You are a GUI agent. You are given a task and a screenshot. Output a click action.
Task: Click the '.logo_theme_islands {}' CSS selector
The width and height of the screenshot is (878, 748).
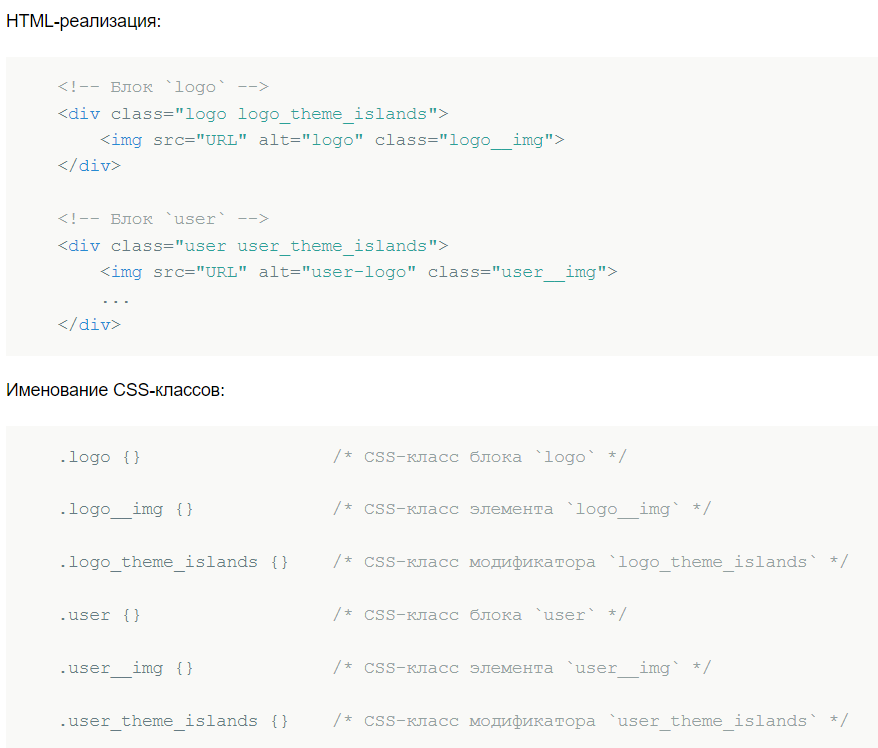point(173,562)
